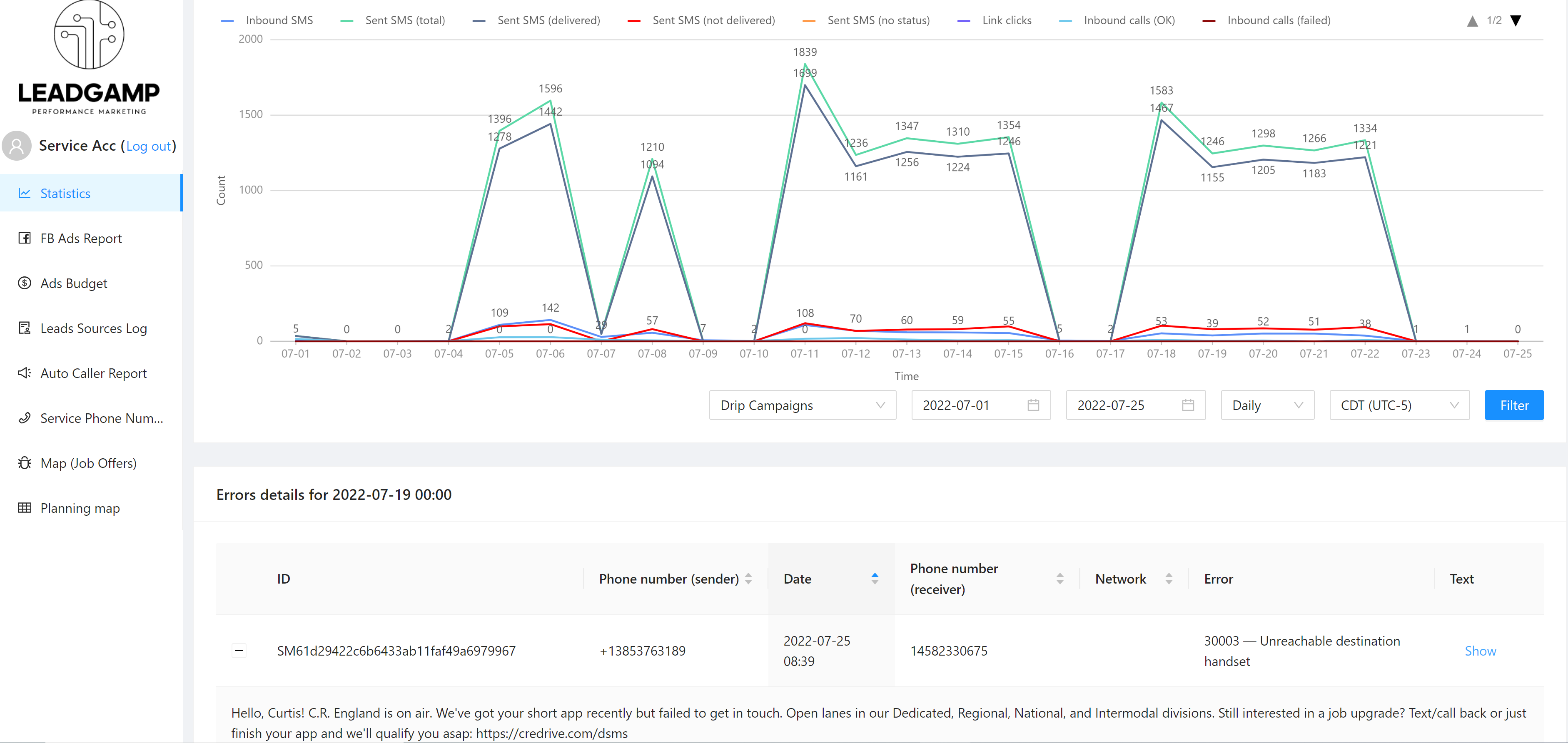Click the Statistics chart icon in sidebar
Image resolution: width=1568 pixels, height=743 pixels.
[x=24, y=194]
